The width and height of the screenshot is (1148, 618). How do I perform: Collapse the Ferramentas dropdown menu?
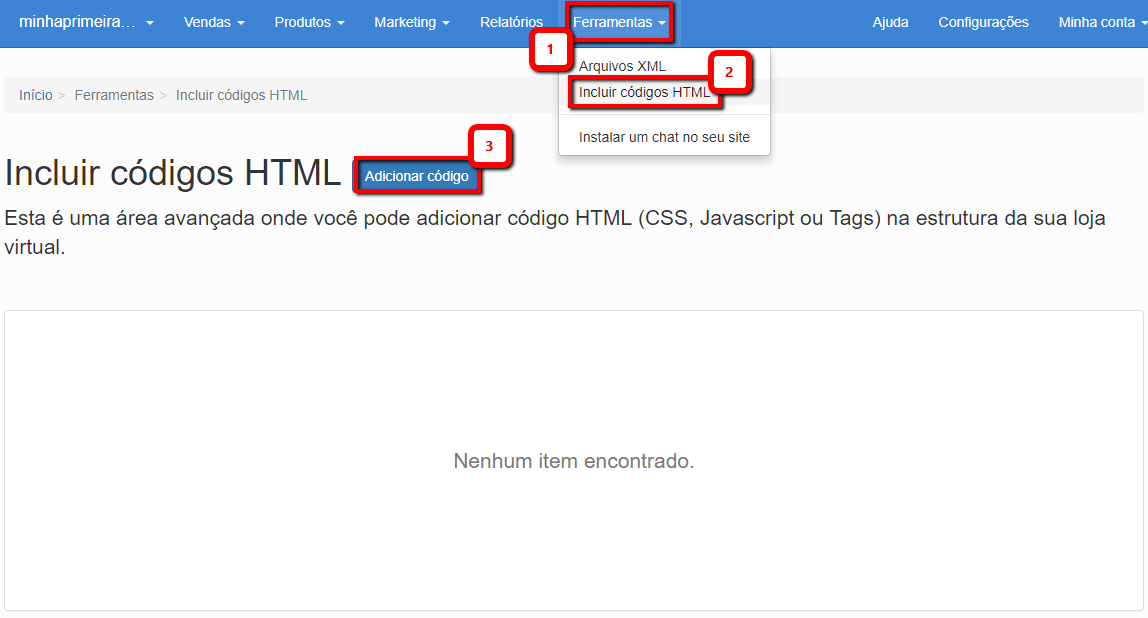pos(619,23)
